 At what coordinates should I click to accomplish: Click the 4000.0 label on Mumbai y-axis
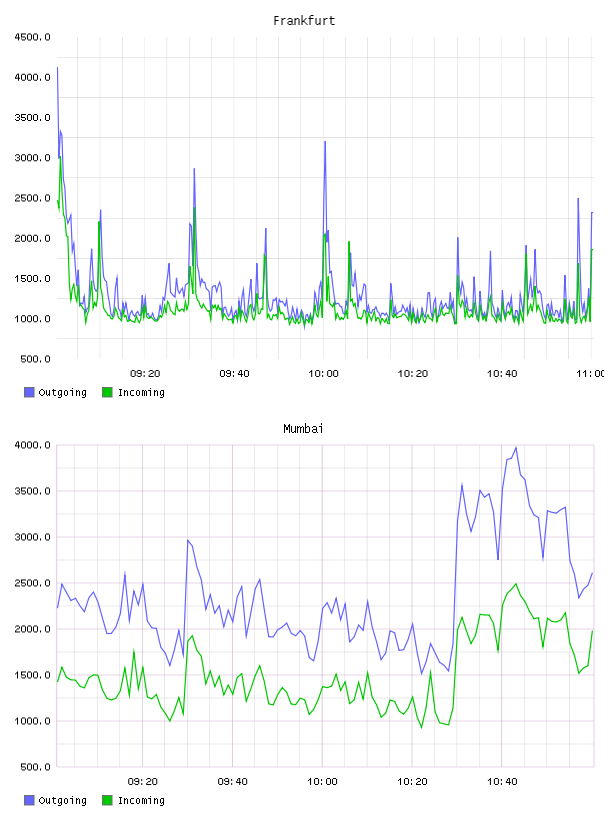pyautogui.click(x=32, y=445)
